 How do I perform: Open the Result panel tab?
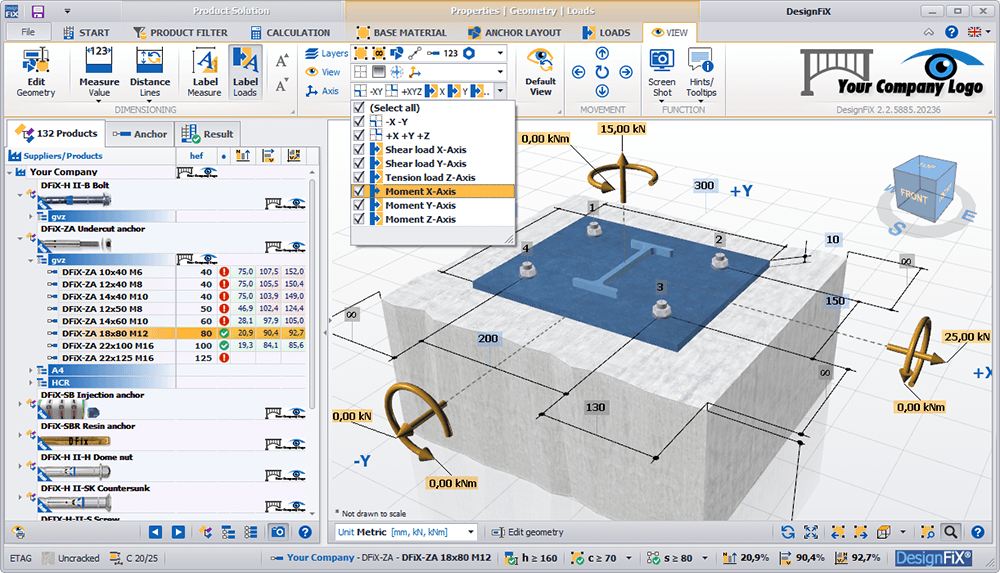coord(208,134)
